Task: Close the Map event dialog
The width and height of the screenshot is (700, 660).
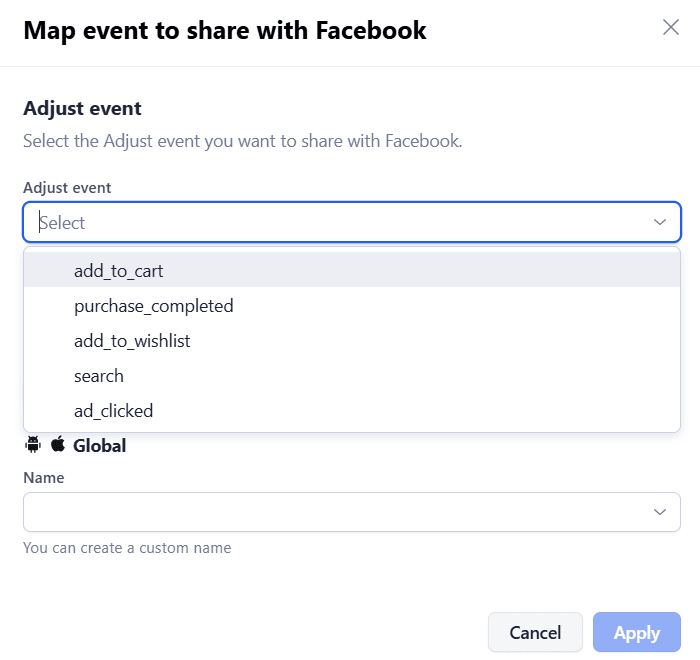Action: click(x=671, y=28)
